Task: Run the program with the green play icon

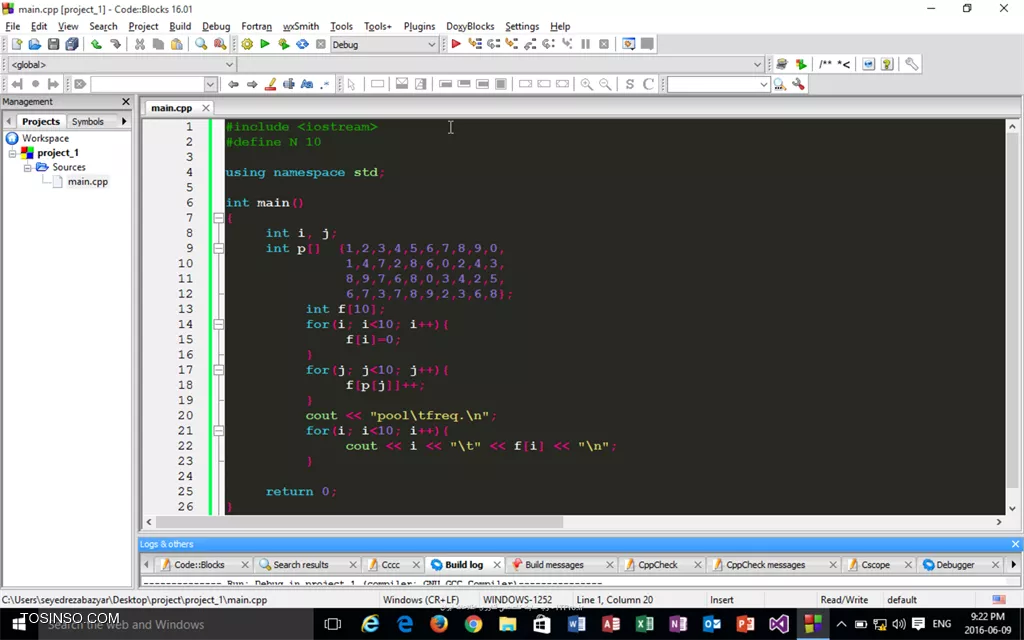Action: pos(264,44)
